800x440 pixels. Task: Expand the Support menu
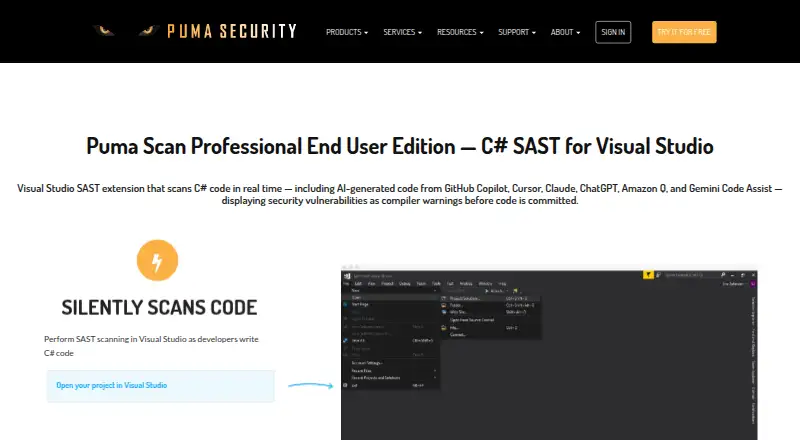[x=517, y=32]
